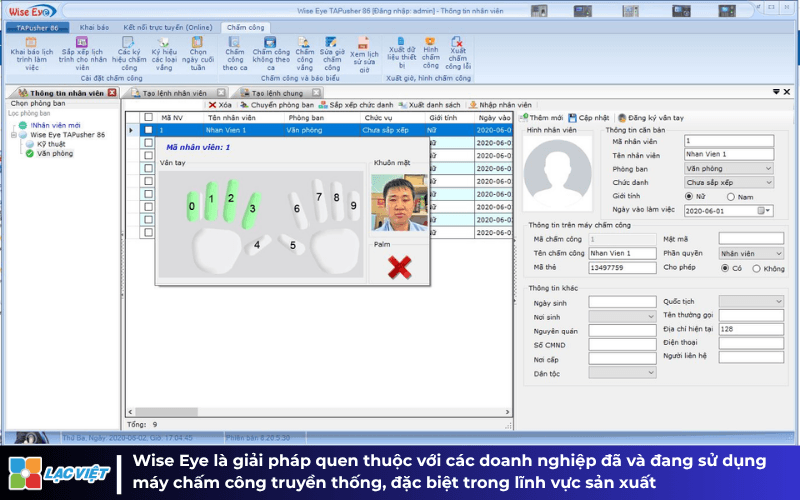Click the employee avatar placeholder image
The width and height of the screenshot is (800, 500).
click(557, 173)
